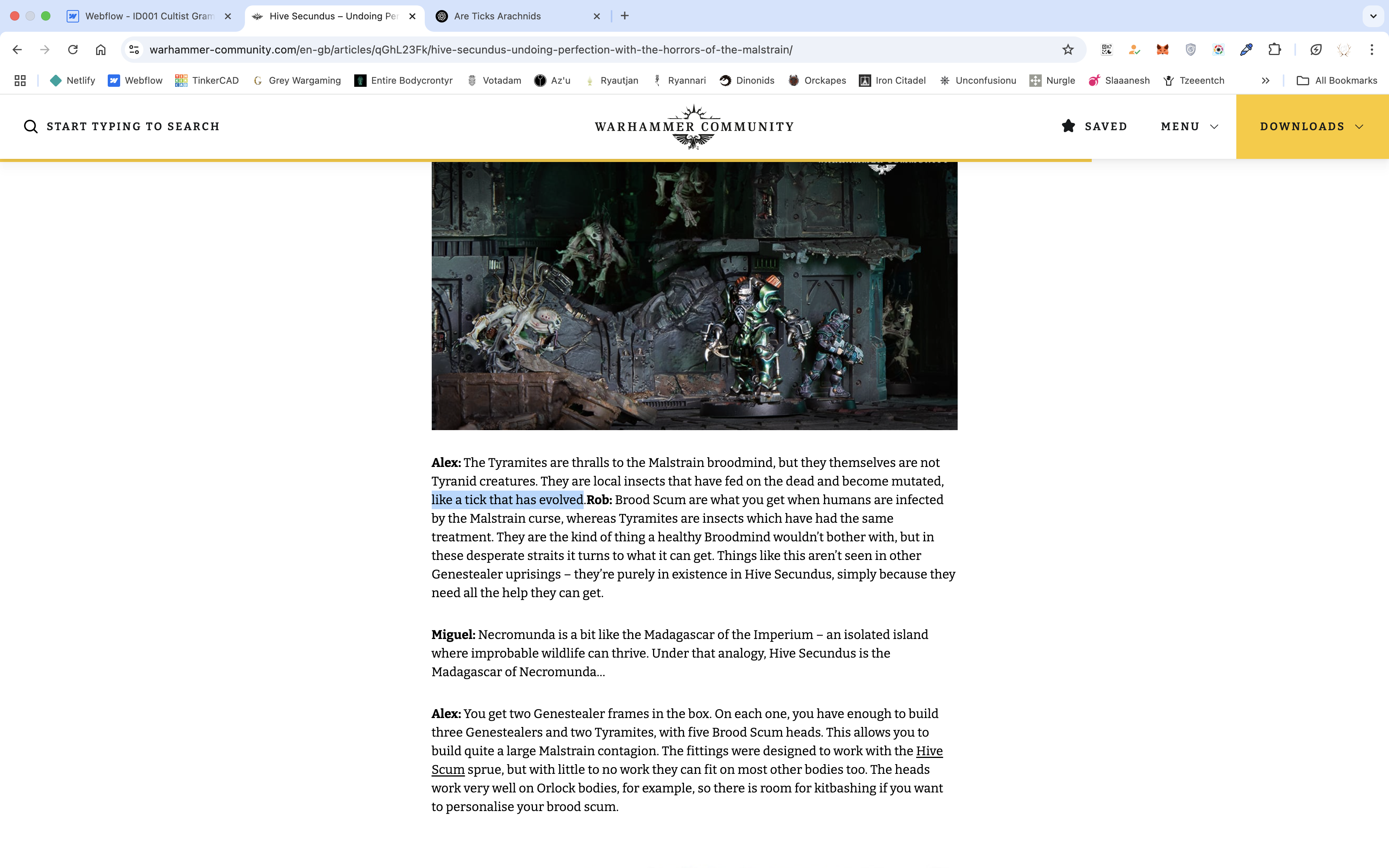The image size is (1389, 868).
Task: Bookmark this page with the star icon
Action: (x=1068, y=49)
